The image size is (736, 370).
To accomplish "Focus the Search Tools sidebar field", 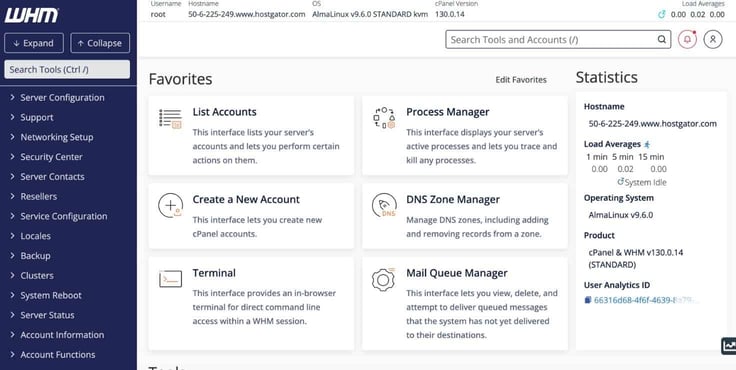I will pos(67,69).
